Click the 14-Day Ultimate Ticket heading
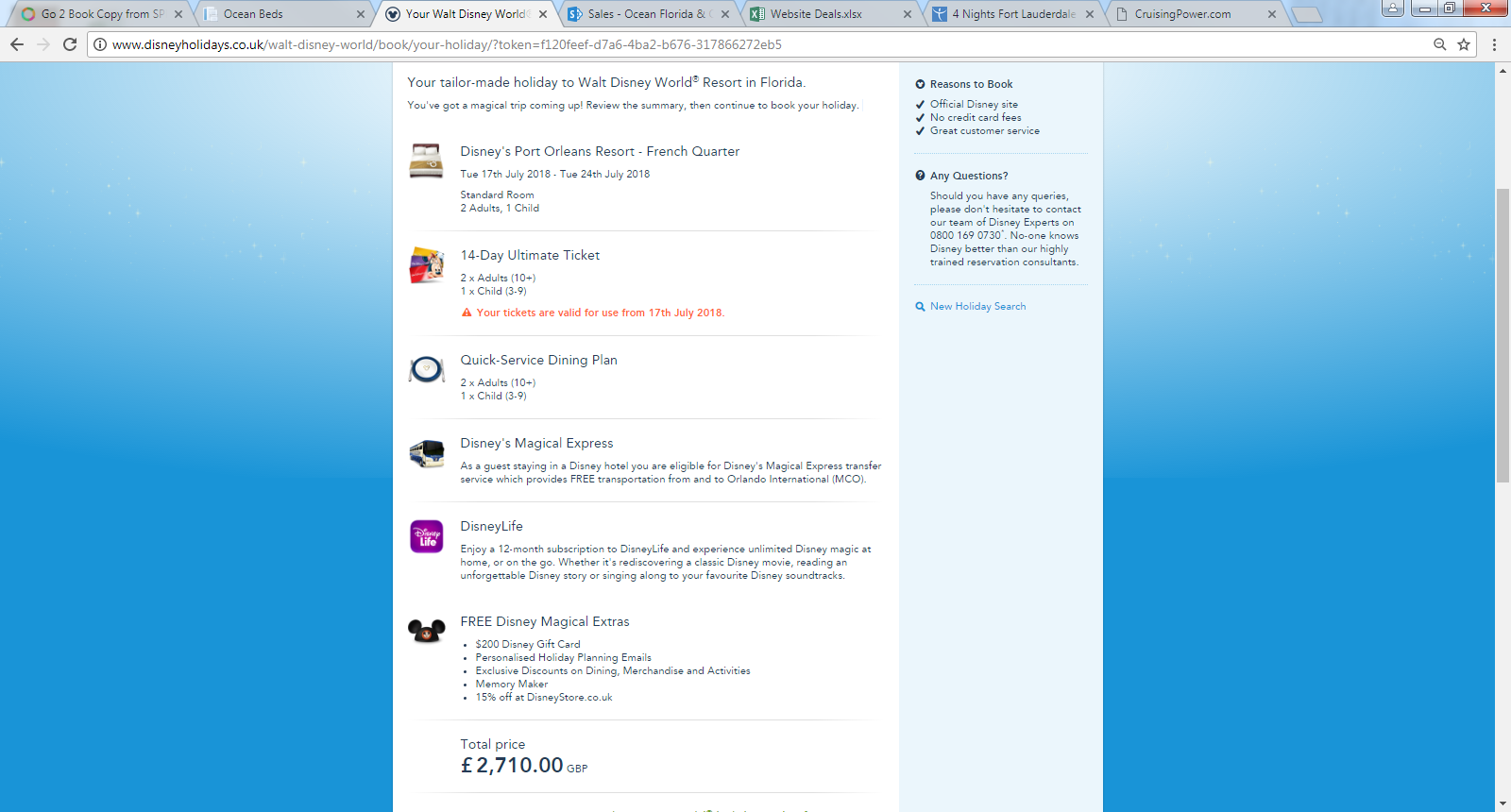The width and height of the screenshot is (1511, 812). point(530,255)
